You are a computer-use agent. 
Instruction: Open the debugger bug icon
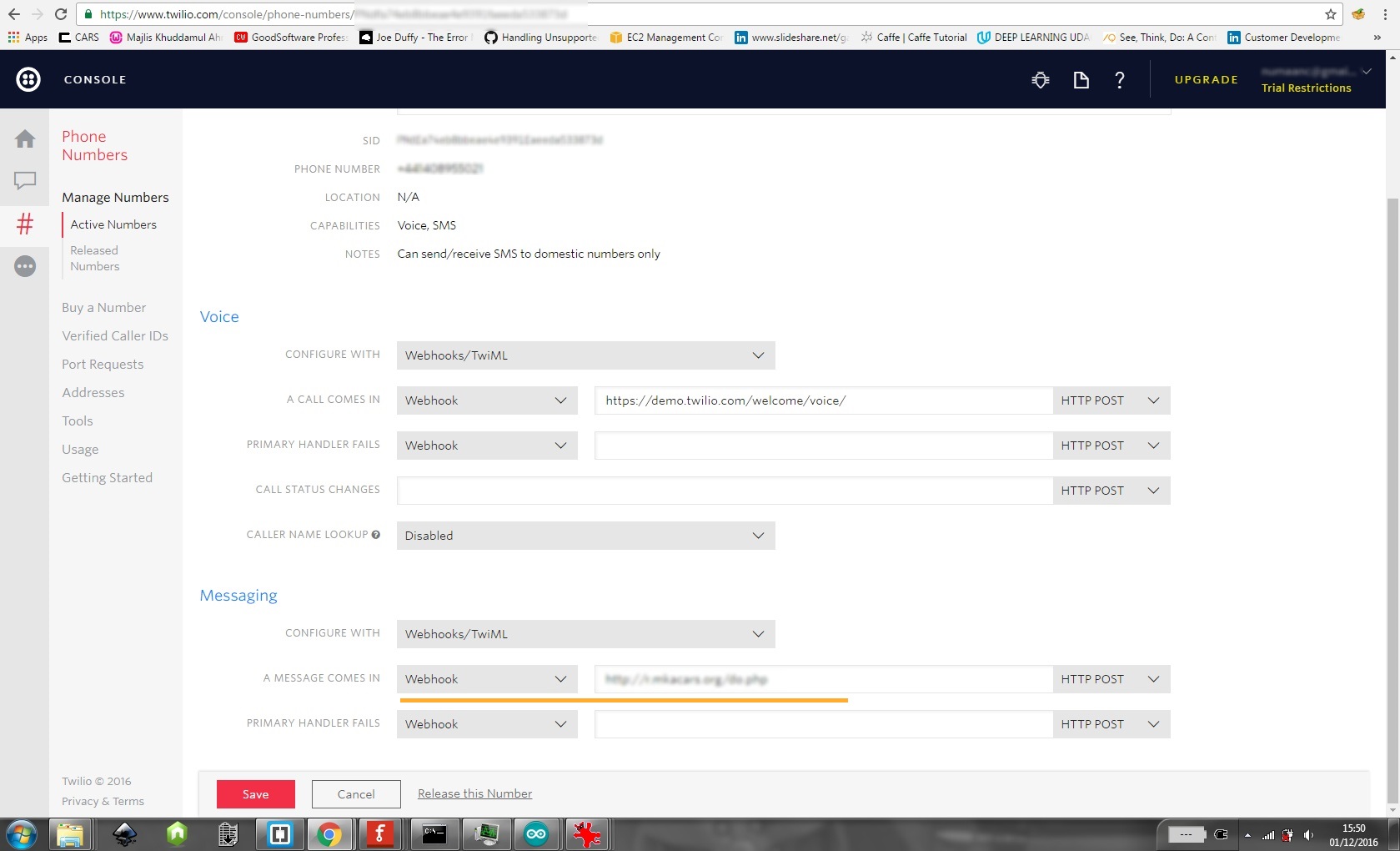[1040, 80]
